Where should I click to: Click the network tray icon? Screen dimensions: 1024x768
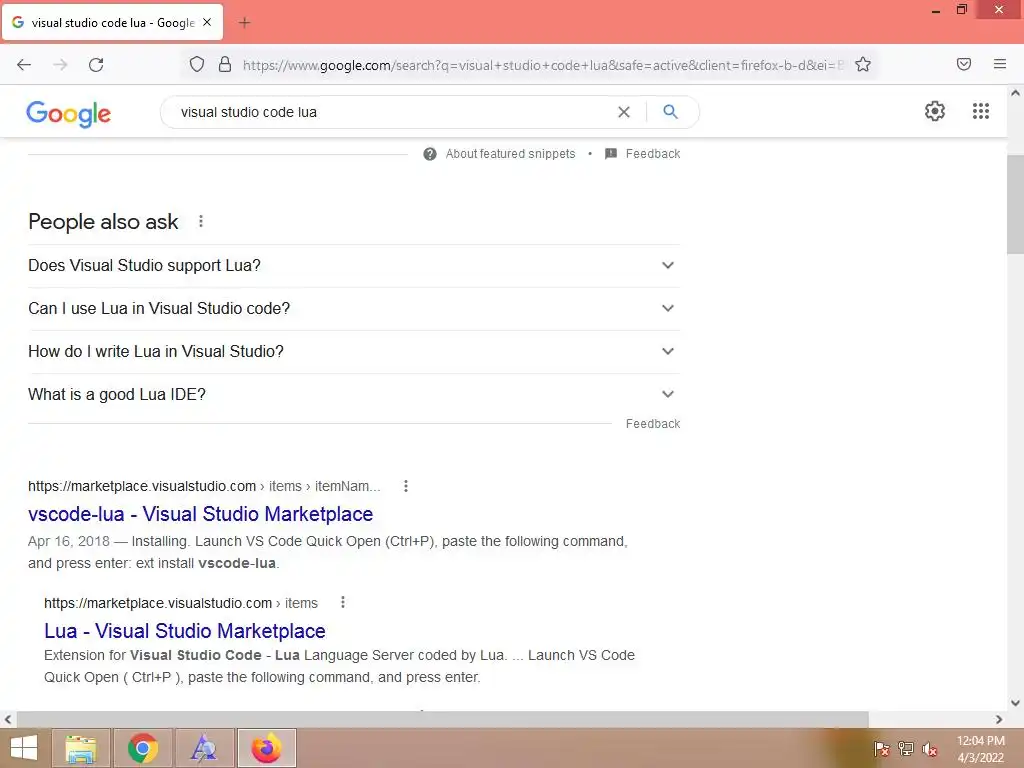tap(906, 748)
